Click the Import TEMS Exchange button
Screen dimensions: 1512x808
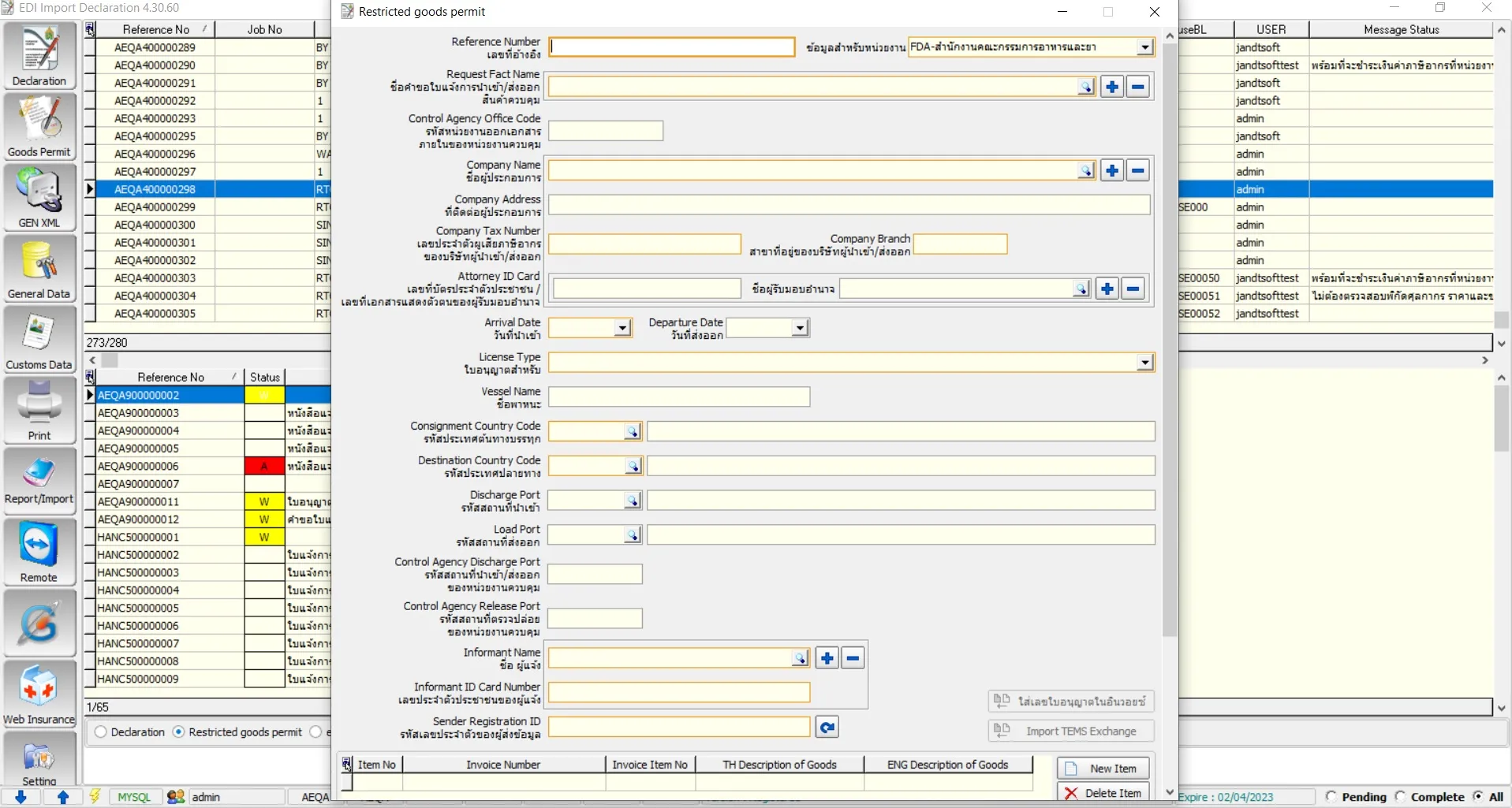tap(1071, 732)
